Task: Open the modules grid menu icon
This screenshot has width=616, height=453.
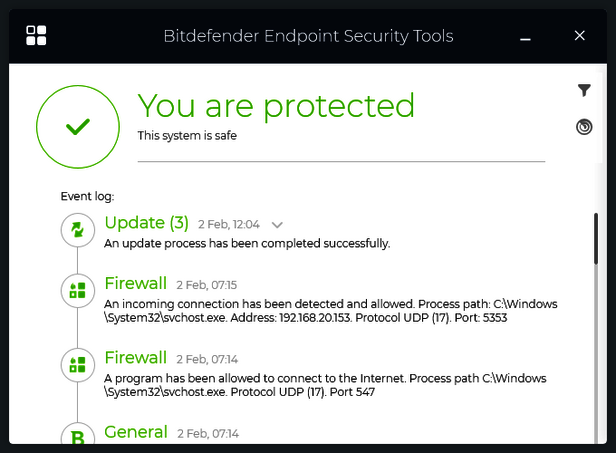Action: coord(37,36)
